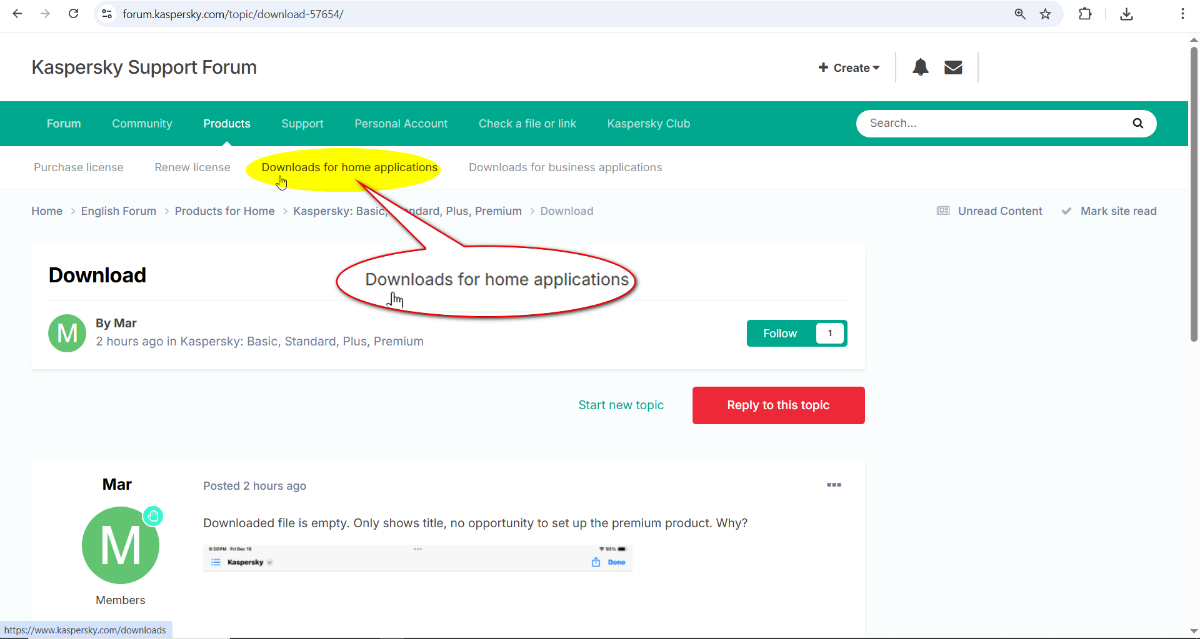Open Personal Account menu item

(401, 123)
